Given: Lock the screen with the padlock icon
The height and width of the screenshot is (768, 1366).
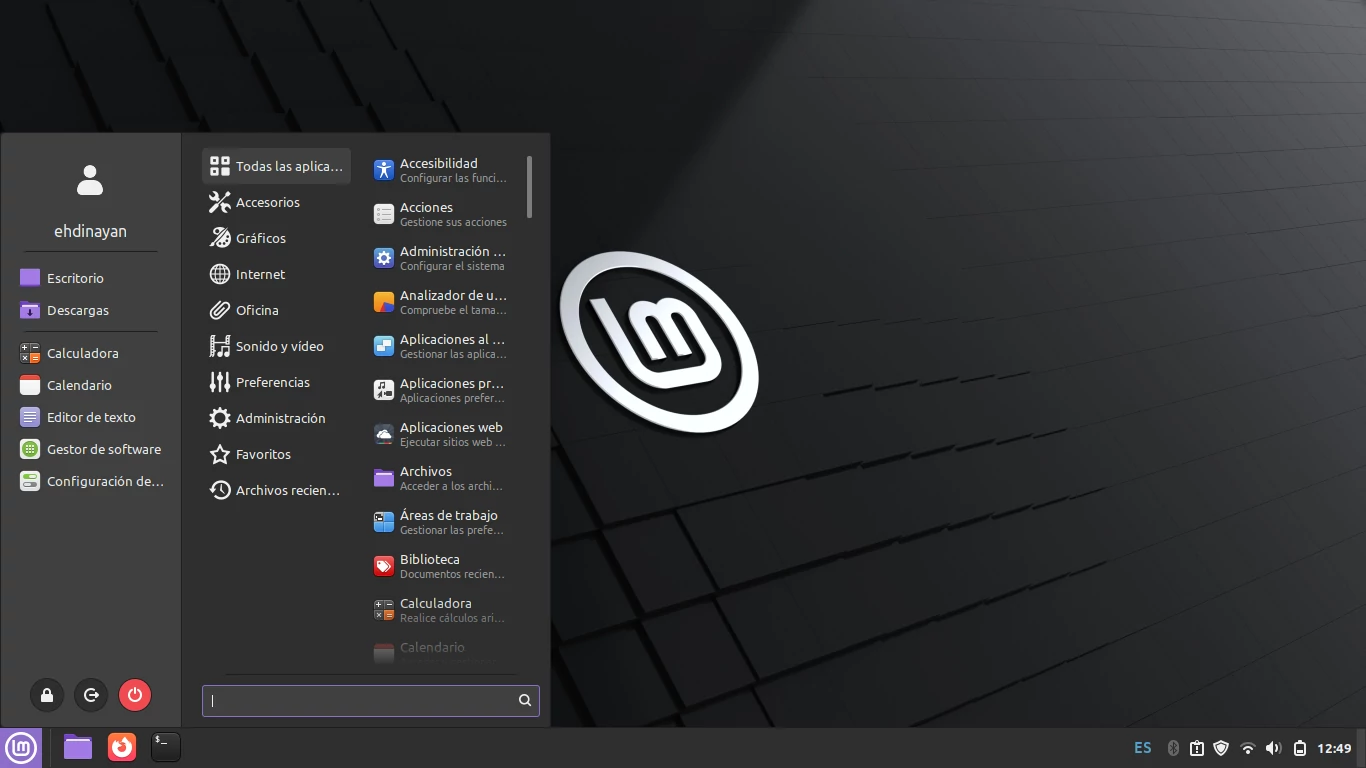Looking at the screenshot, I should (46, 695).
